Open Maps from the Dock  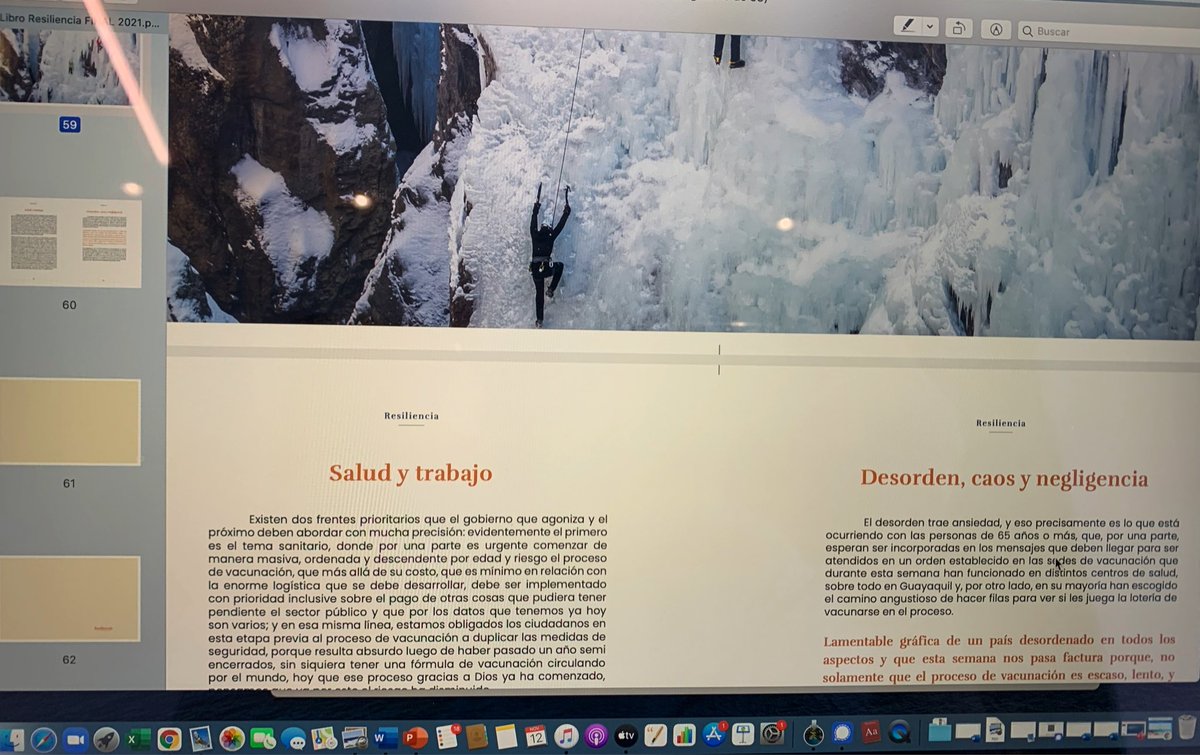coord(324,739)
